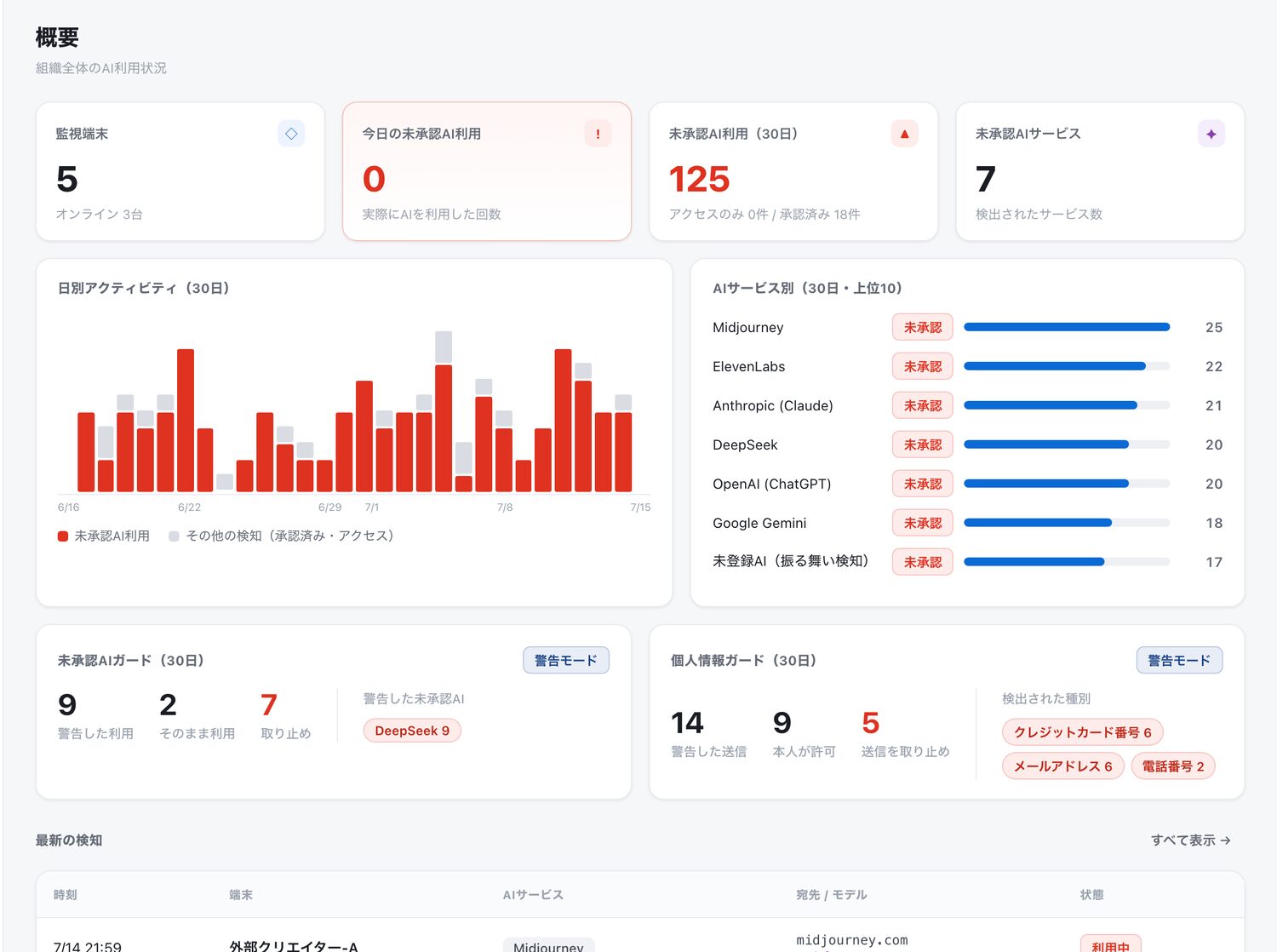Open すべて表示 link for latest detections
The height and width of the screenshot is (952, 1277).
click(x=1191, y=840)
